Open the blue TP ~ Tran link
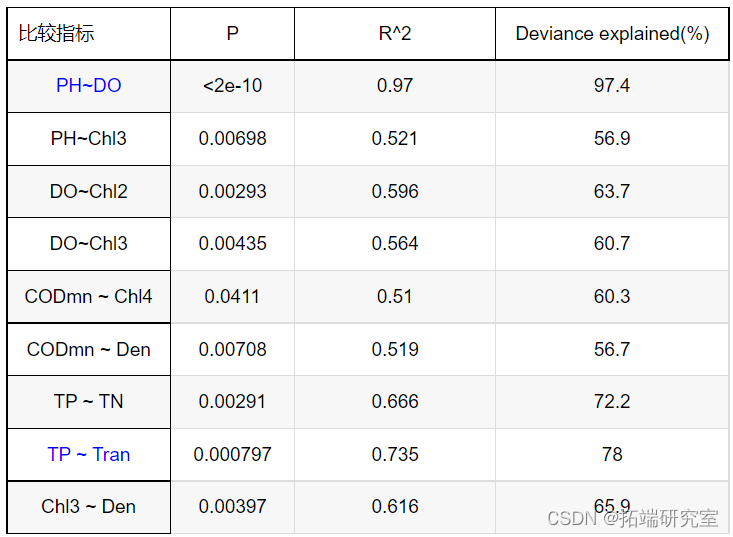Viewport: 733px width, 537px height. click(88, 454)
